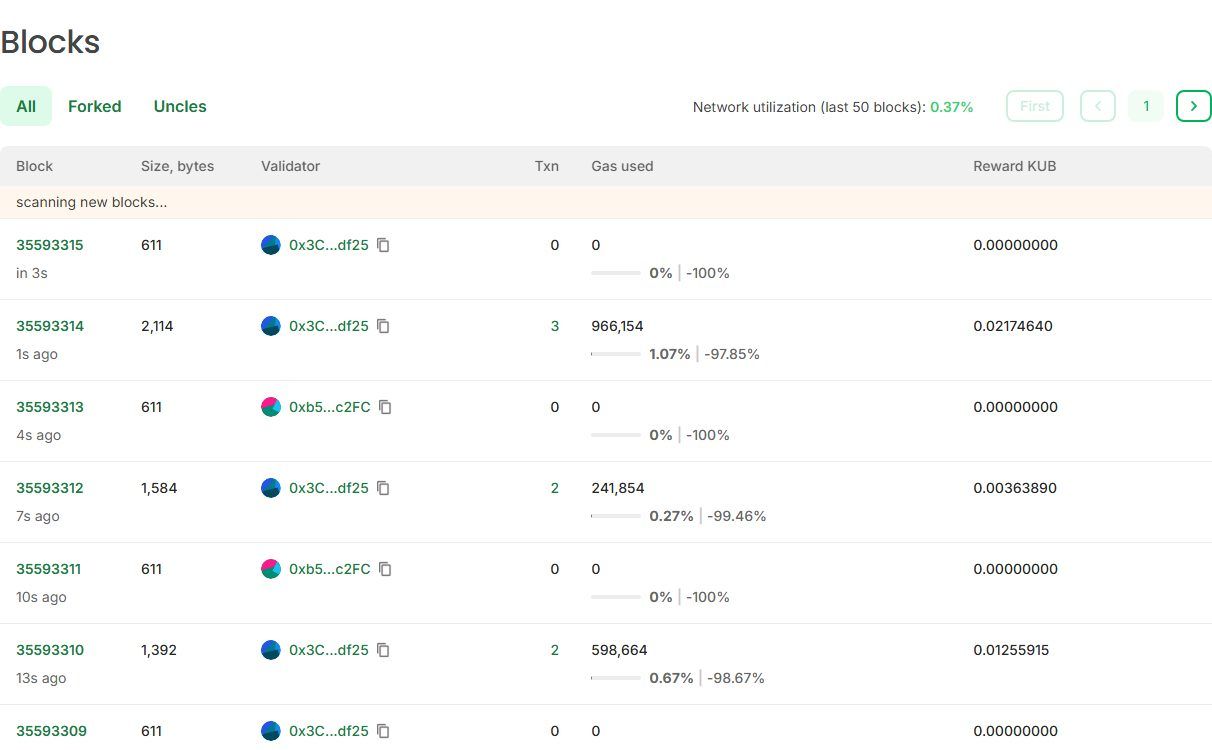Image resolution: width=1212 pixels, height=750 pixels.
Task: Click gas used value 966,154
Action: (618, 326)
